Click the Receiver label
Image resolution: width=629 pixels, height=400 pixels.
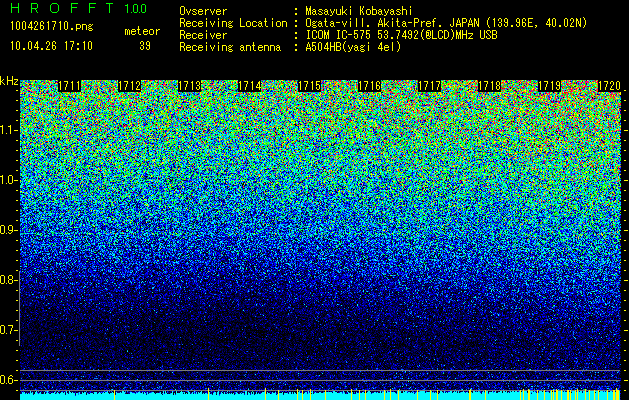(x=203, y=35)
